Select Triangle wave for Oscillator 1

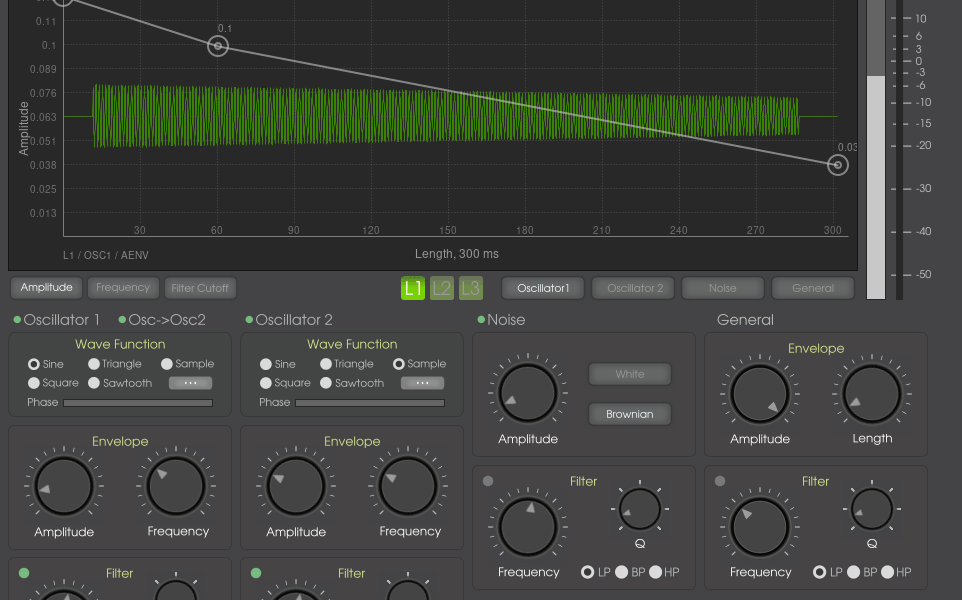click(94, 365)
